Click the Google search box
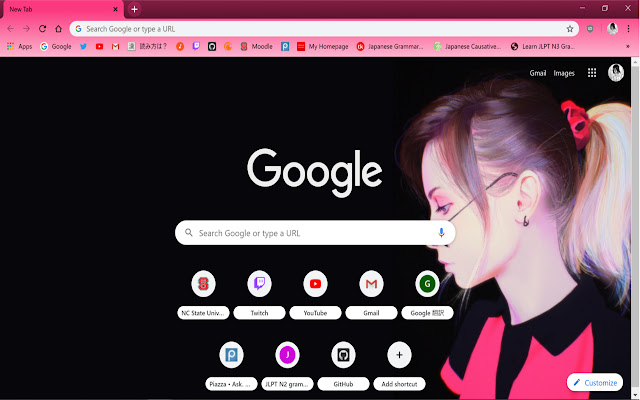This screenshot has width=640, height=400. [315, 233]
